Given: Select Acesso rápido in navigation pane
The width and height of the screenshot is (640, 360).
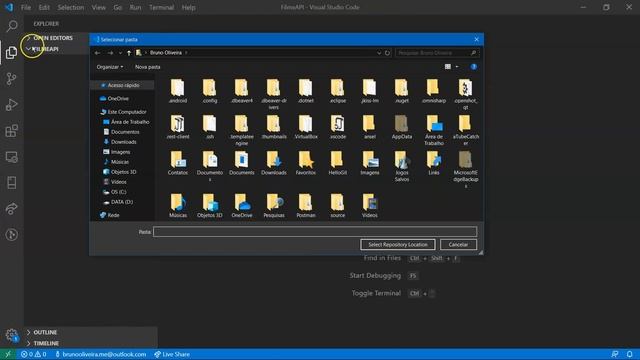Looking at the screenshot, I should [123, 85].
